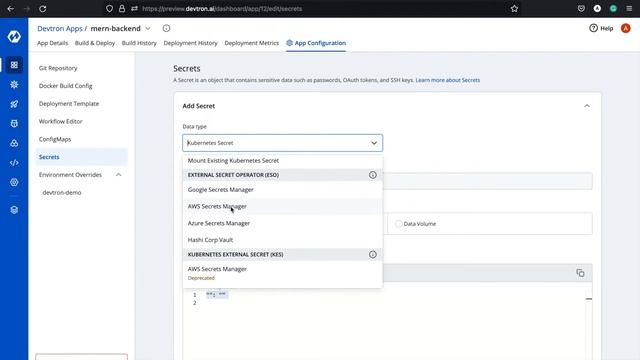Choose Azure Secrets Manager option
Viewport: 640px width, 360px height.
tap(282, 223)
